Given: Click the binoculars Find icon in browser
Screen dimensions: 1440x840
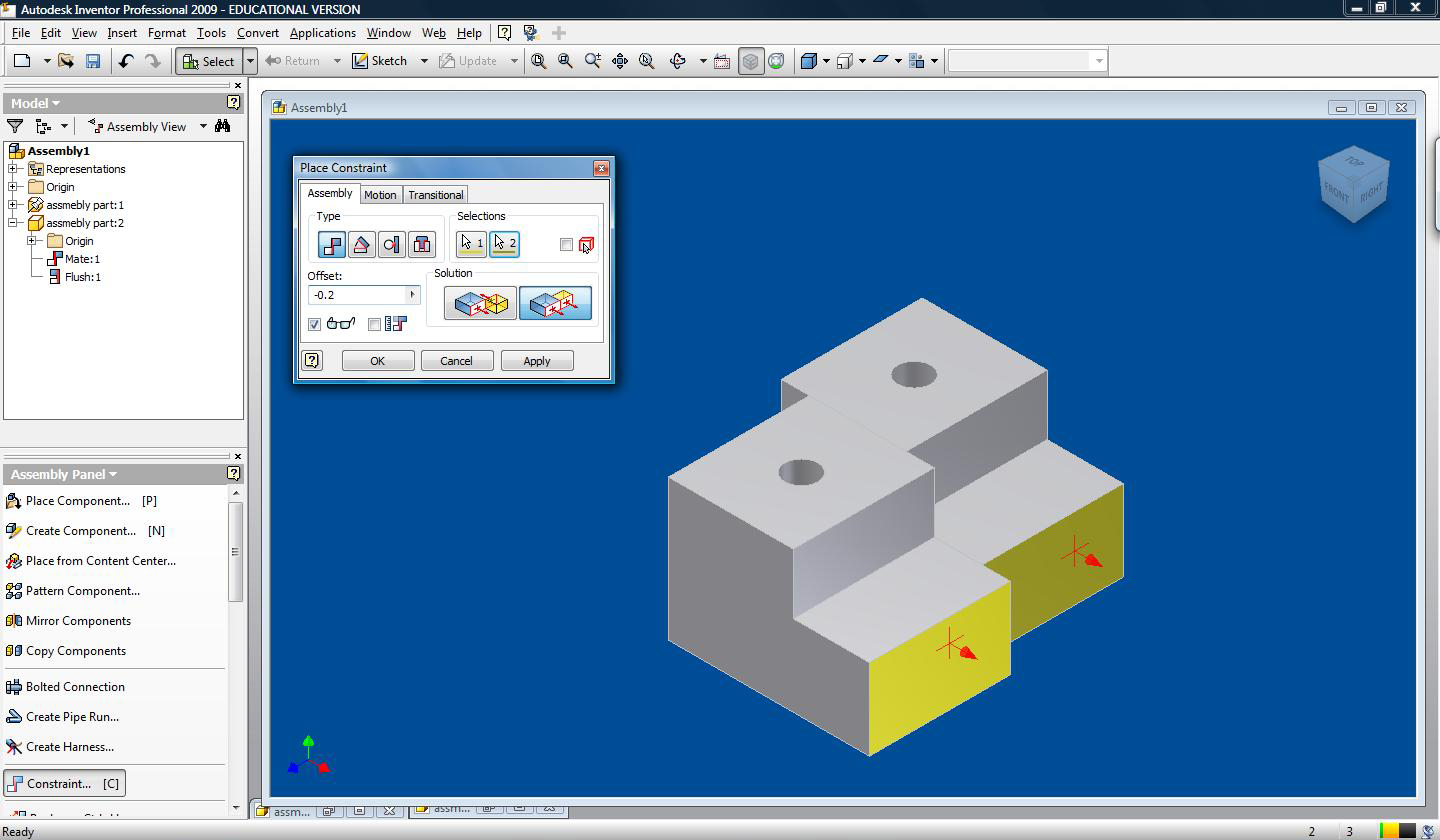Looking at the screenshot, I should (x=223, y=126).
